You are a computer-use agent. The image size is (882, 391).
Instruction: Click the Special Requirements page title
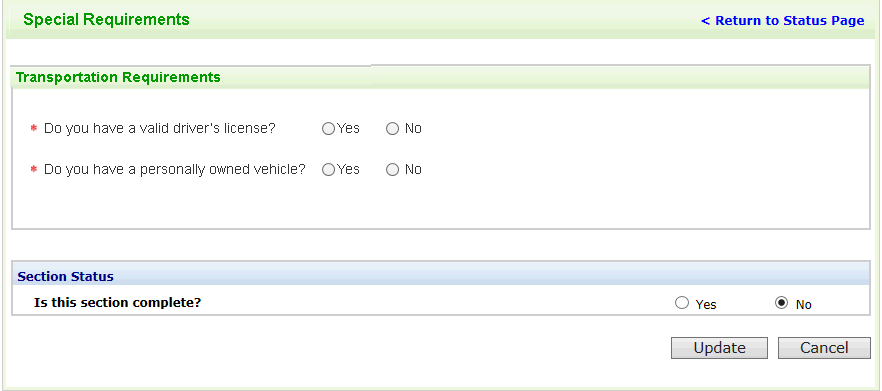[x=106, y=20]
